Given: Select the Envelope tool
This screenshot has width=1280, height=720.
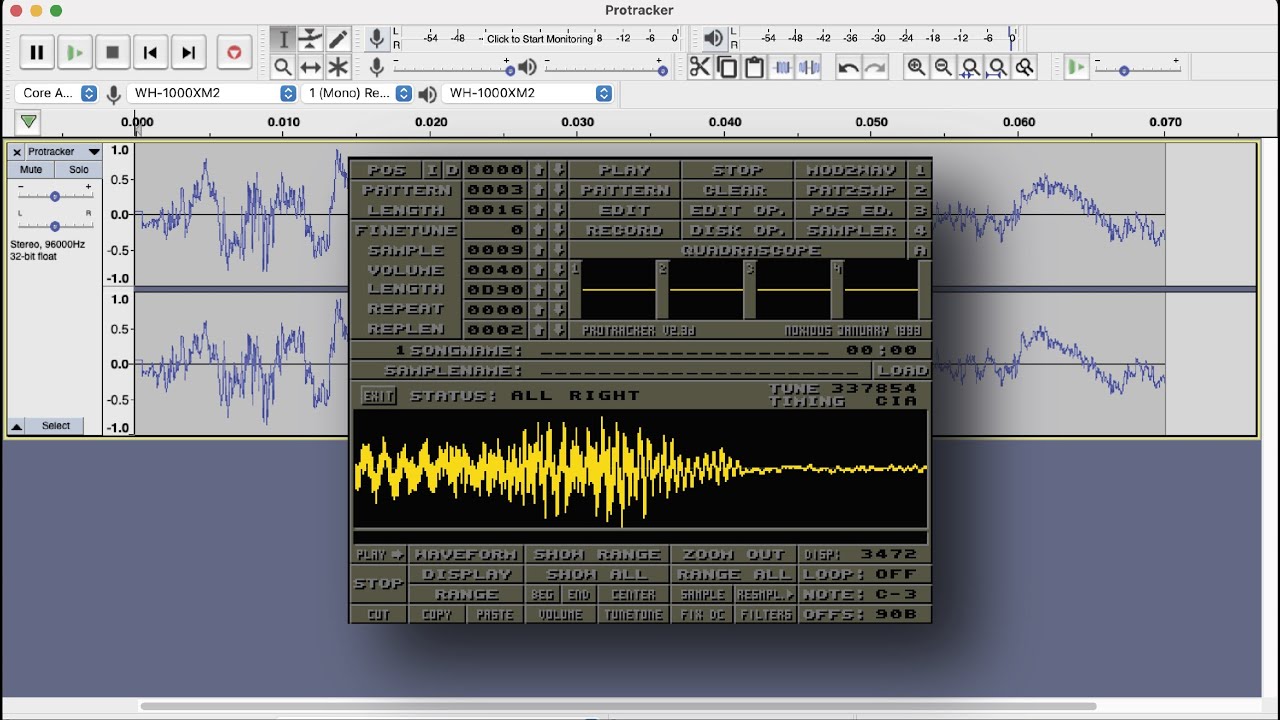Looking at the screenshot, I should click(311, 39).
